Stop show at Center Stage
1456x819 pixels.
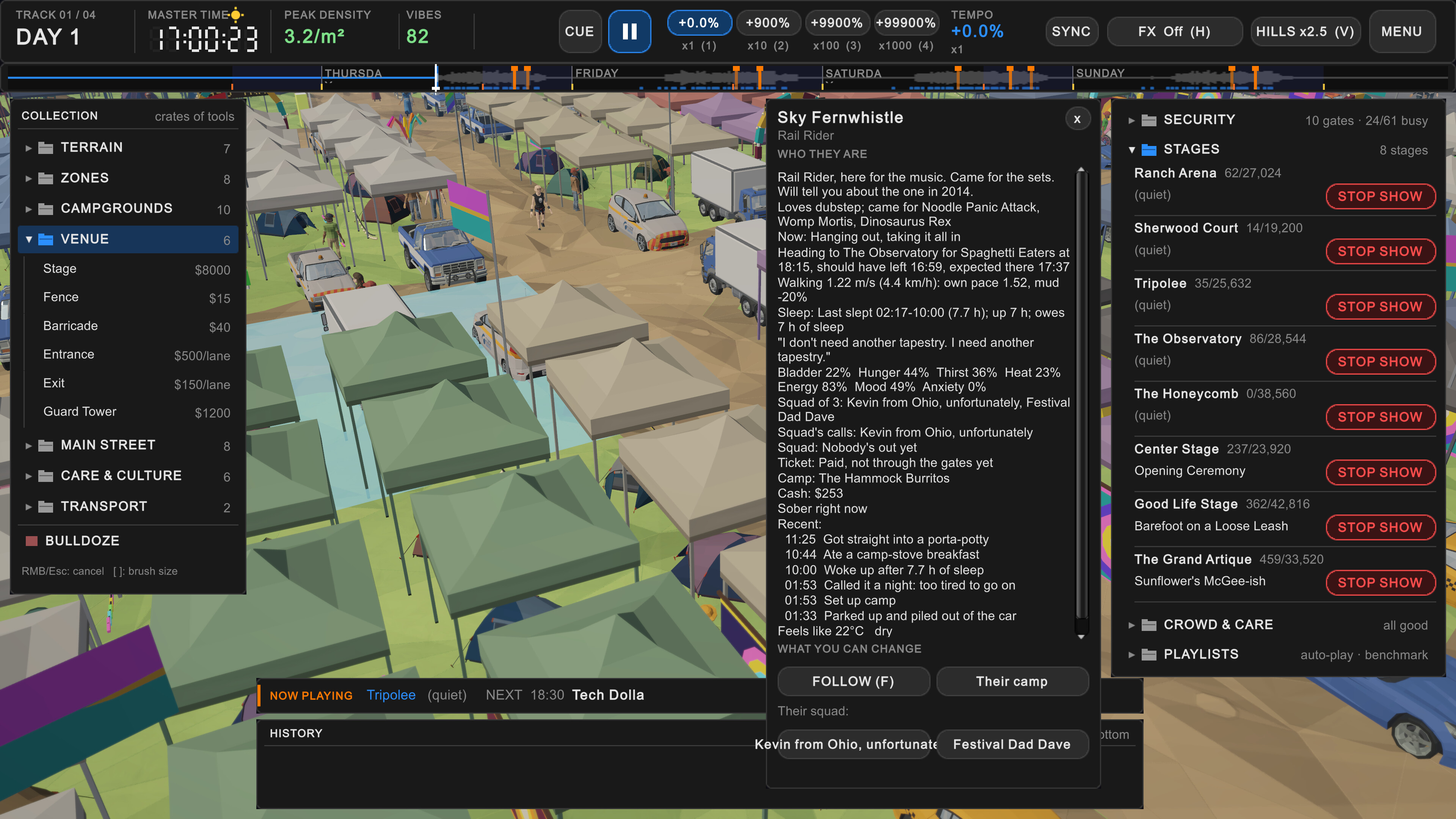1380,472
